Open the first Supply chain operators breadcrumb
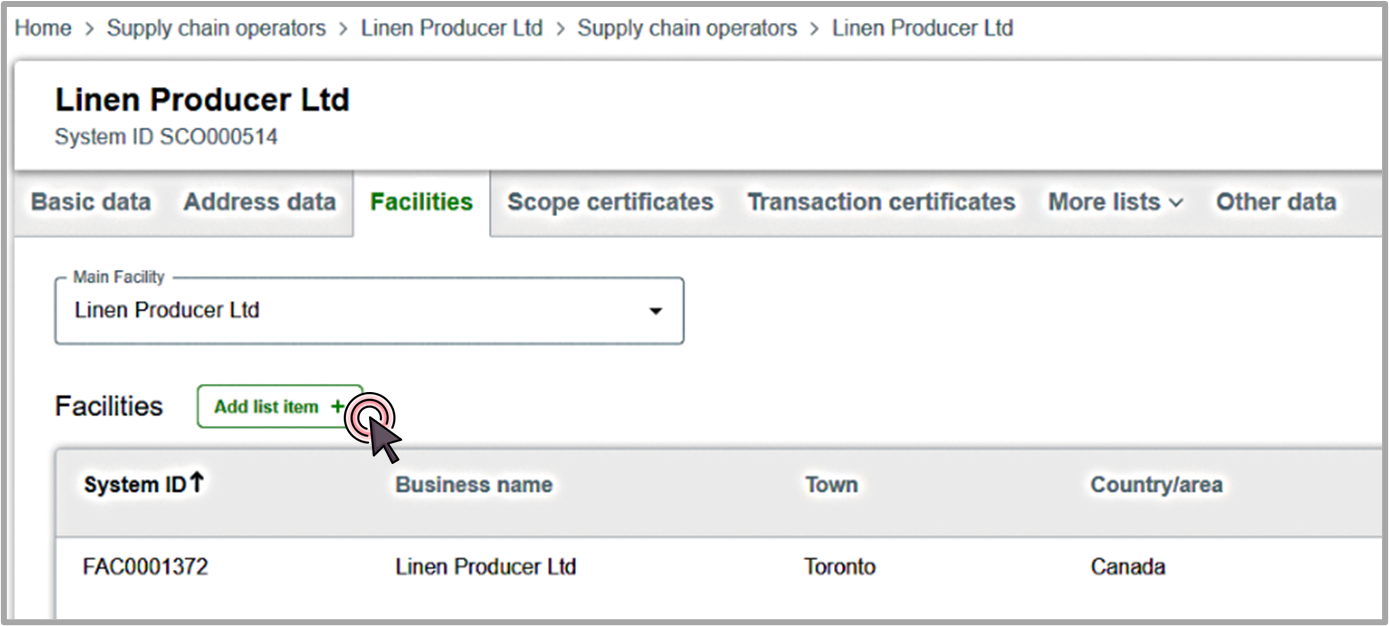Image resolution: width=1389 pixels, height=626 pixels. pos(216,28)
